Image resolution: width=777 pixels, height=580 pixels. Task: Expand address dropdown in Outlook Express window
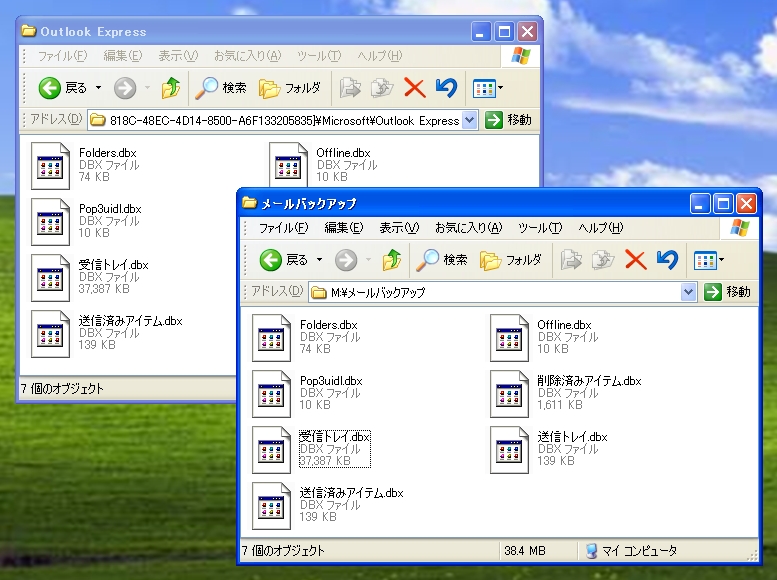(470, 120)
